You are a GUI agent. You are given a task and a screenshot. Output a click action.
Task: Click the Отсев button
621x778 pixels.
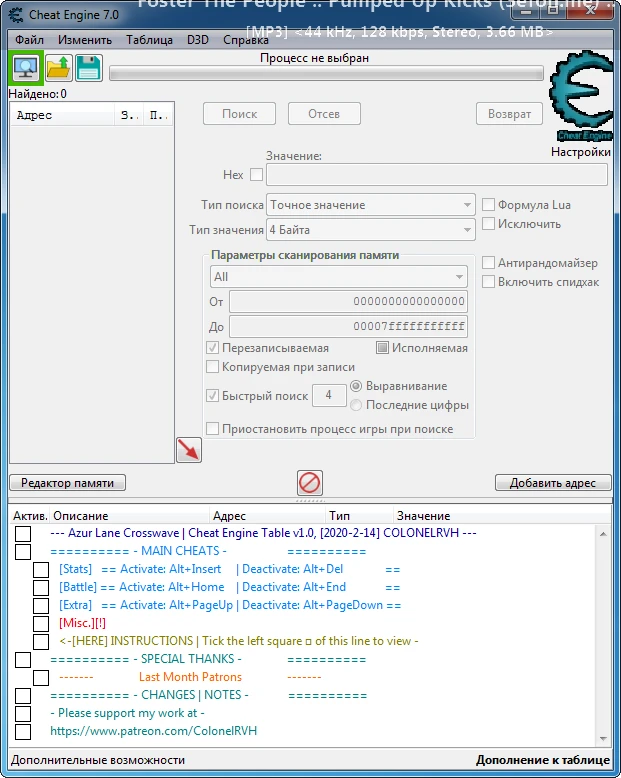[x=324, y=114]
